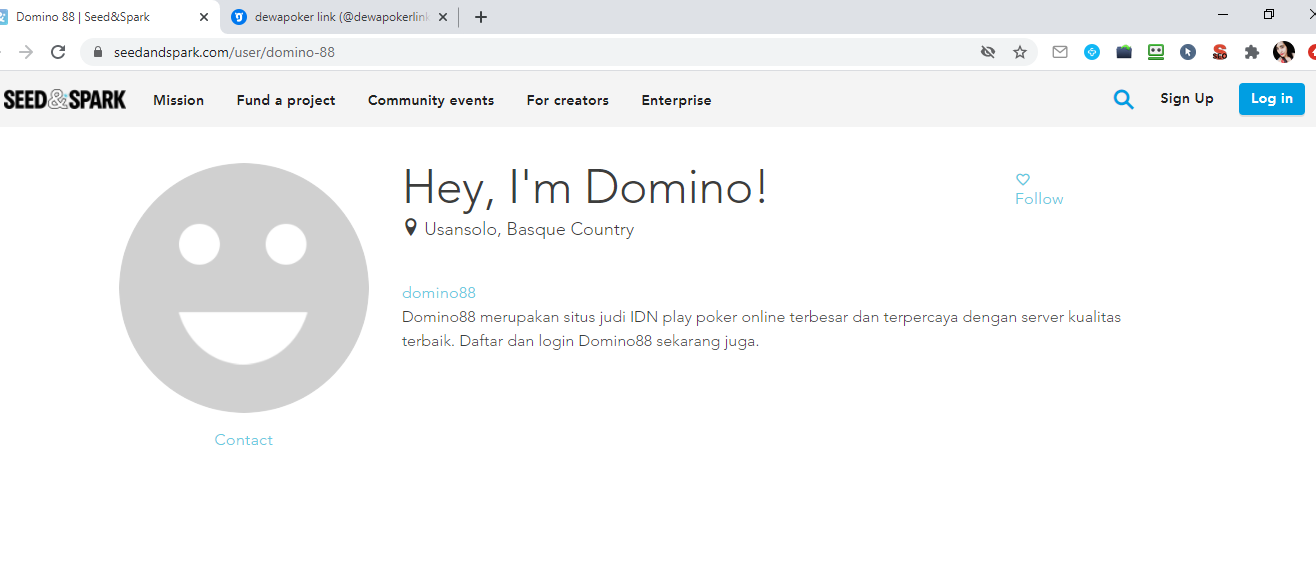
Task: Open the For creators menu
Action: pos(567,100)
